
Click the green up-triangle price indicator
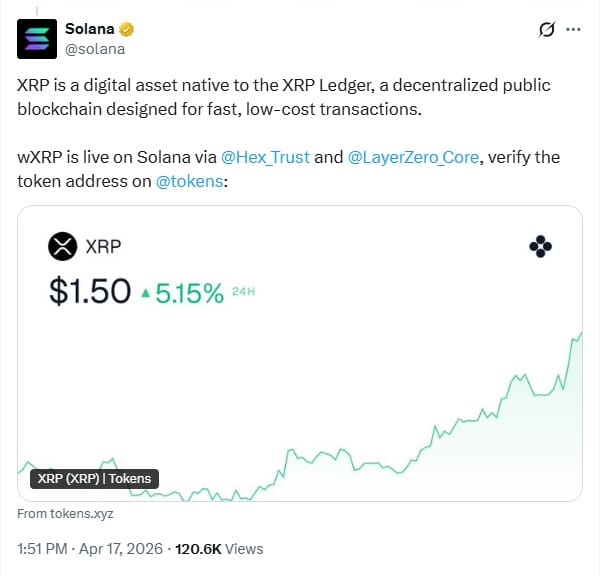(146, 293)
